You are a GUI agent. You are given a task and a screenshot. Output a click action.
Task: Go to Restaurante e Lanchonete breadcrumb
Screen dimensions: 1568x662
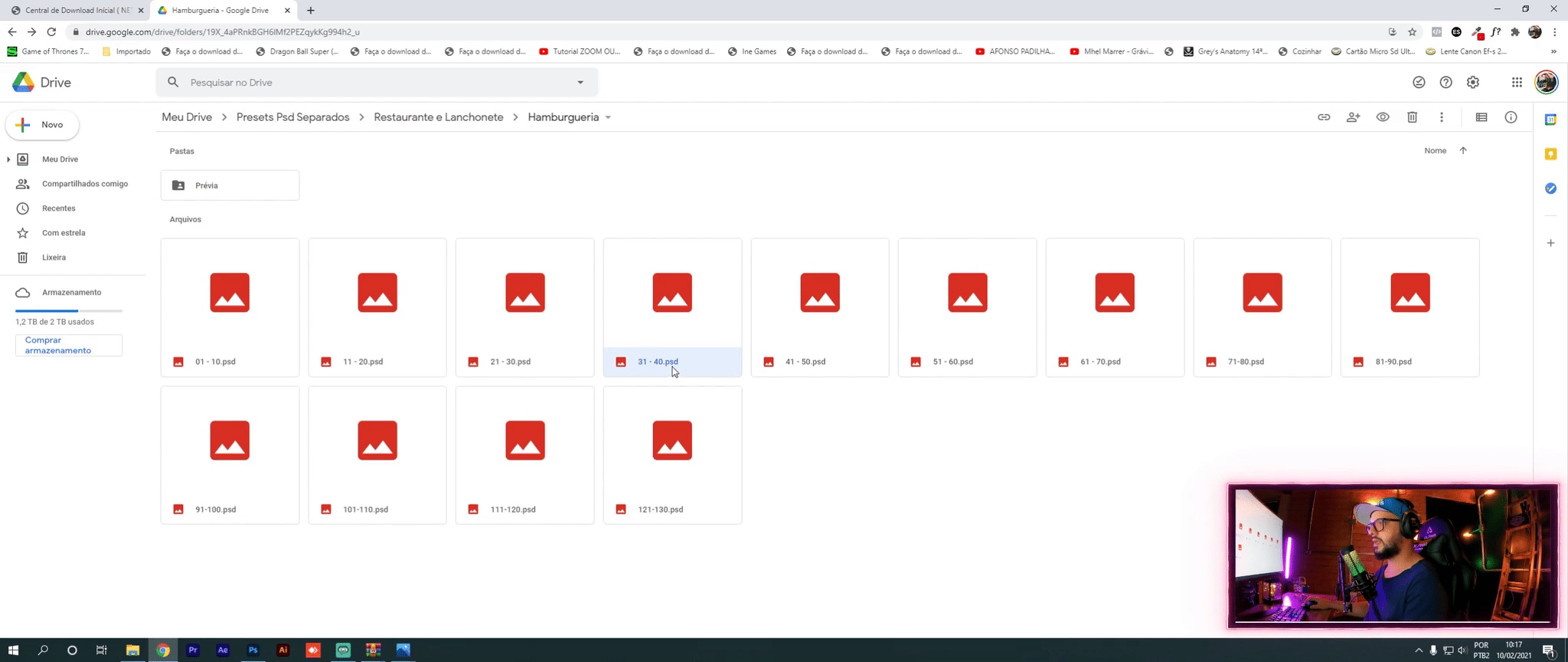coord(438,117)
